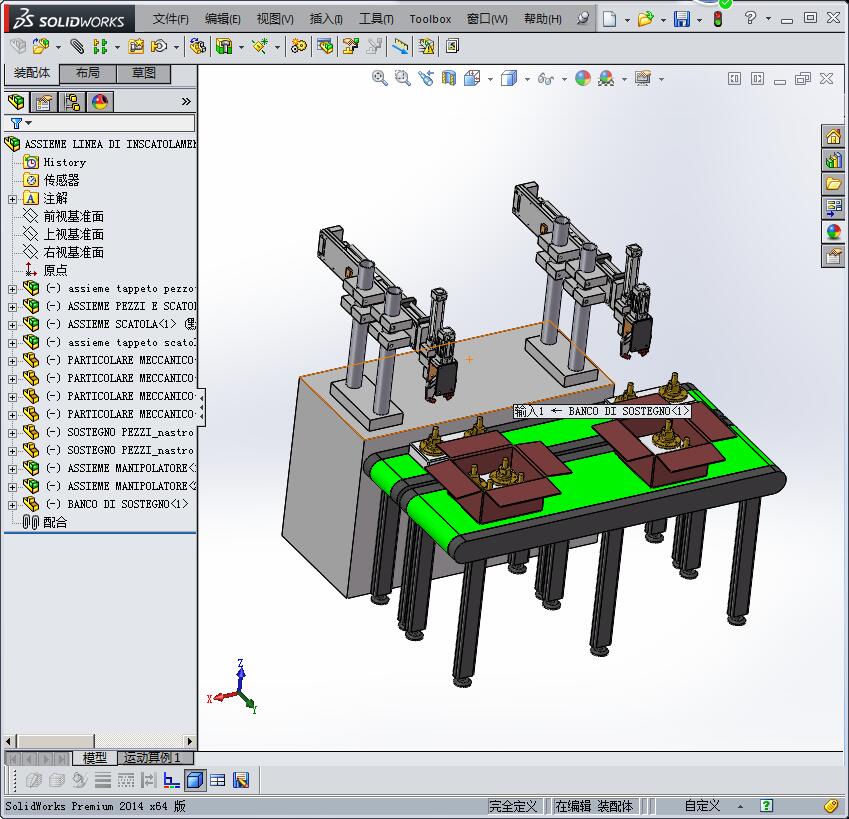
Task: Click the Linear Component Pattern icon
Action: [100, 47]
